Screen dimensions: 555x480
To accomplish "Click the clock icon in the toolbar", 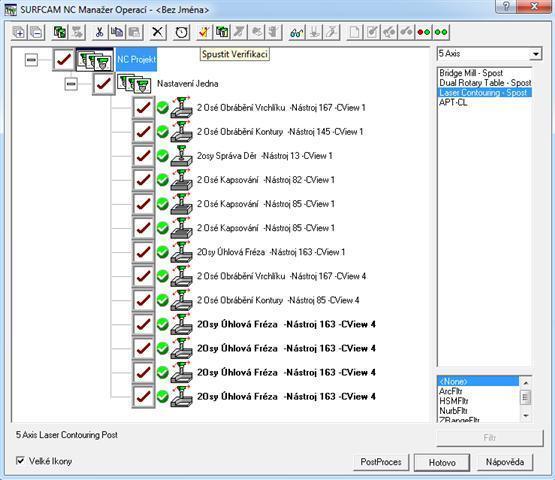I will click(182, 32).
